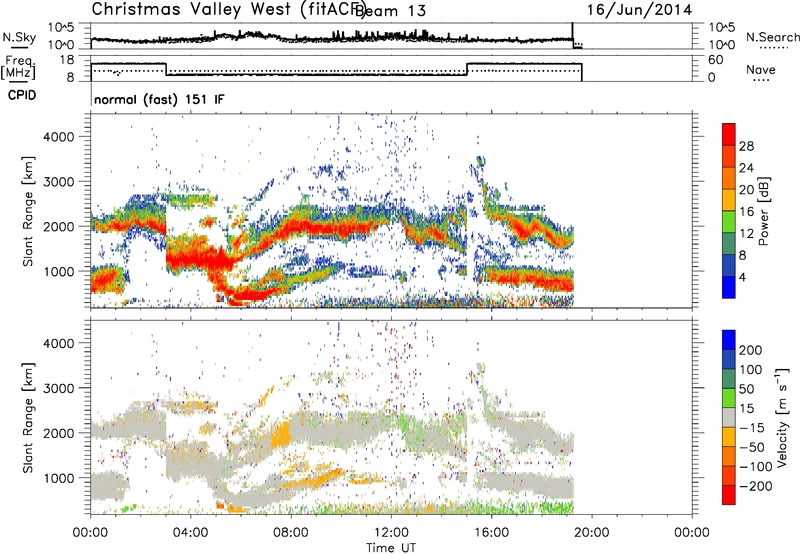
Task: Click the 'N.Sky' legend label
Action: [x=19, y=37]
